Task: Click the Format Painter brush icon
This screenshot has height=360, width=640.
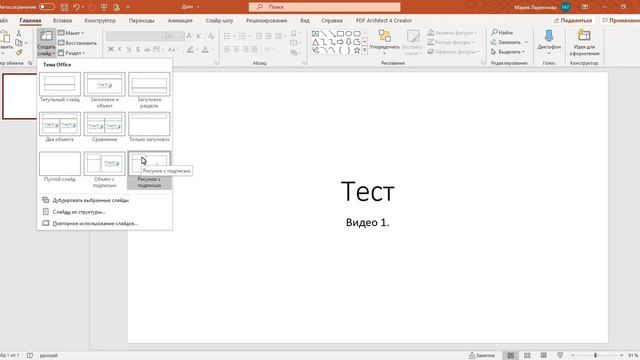Action: 19,52
